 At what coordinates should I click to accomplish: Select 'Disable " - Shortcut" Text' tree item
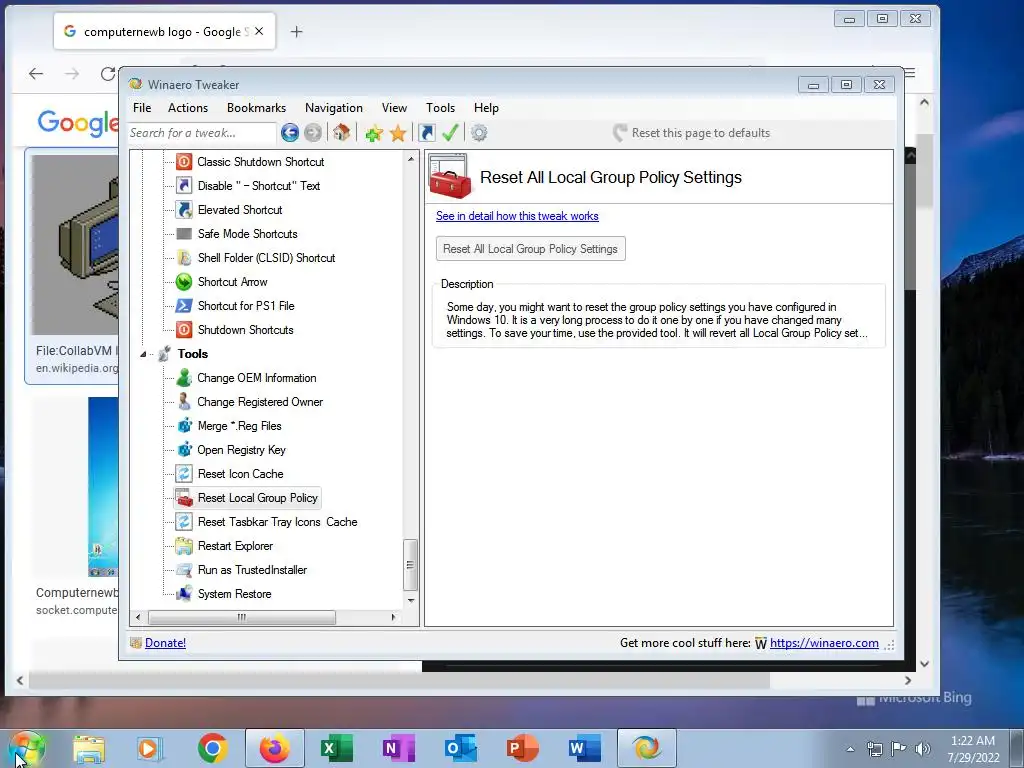click(x=259, y=185)
